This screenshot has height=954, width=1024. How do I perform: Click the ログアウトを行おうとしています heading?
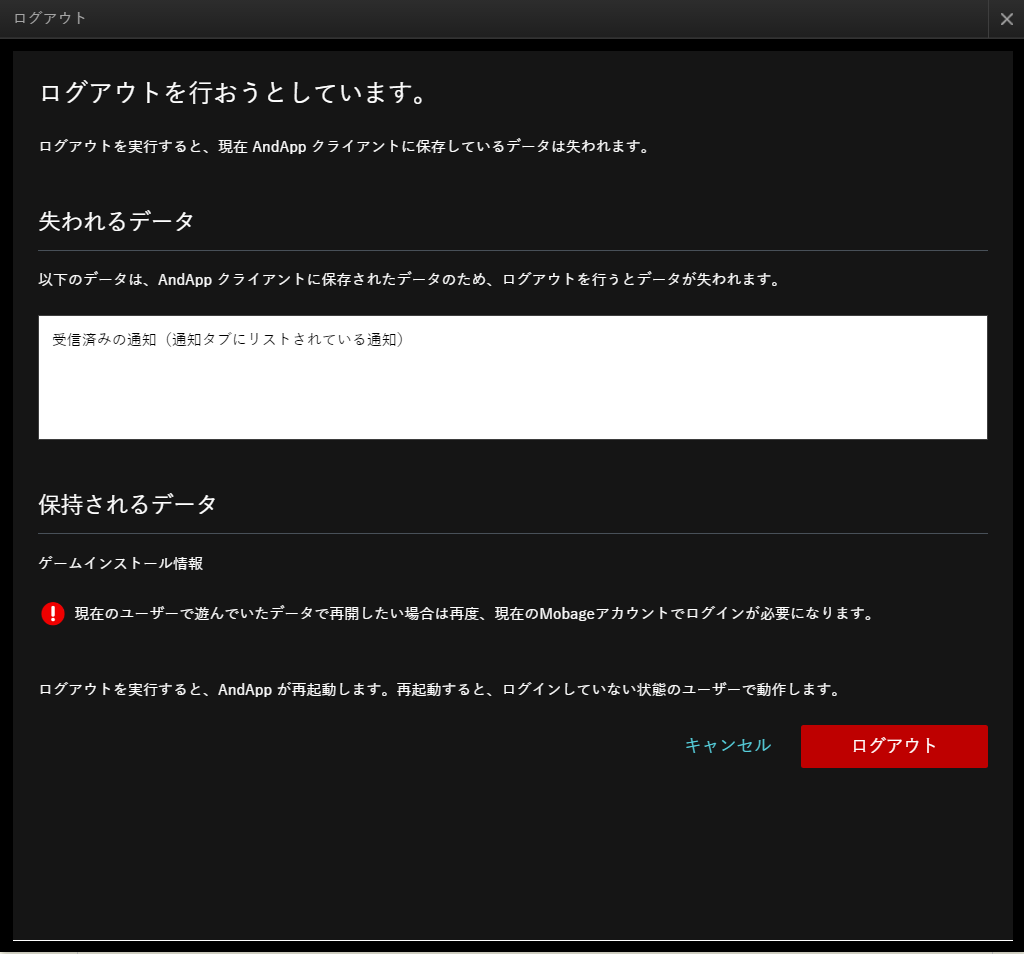point(234,93)
